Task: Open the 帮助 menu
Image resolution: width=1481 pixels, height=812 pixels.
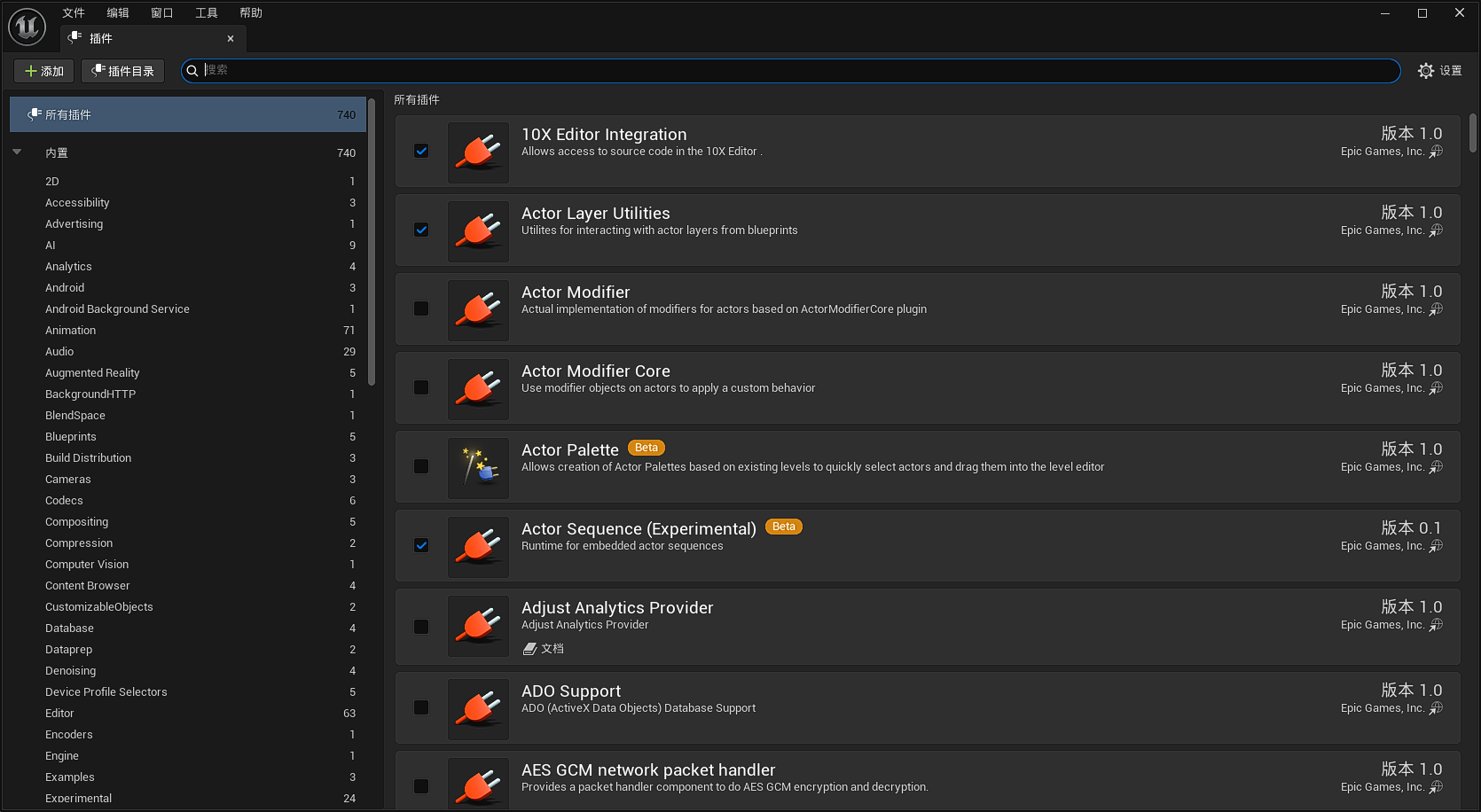Action: [251, 12]
